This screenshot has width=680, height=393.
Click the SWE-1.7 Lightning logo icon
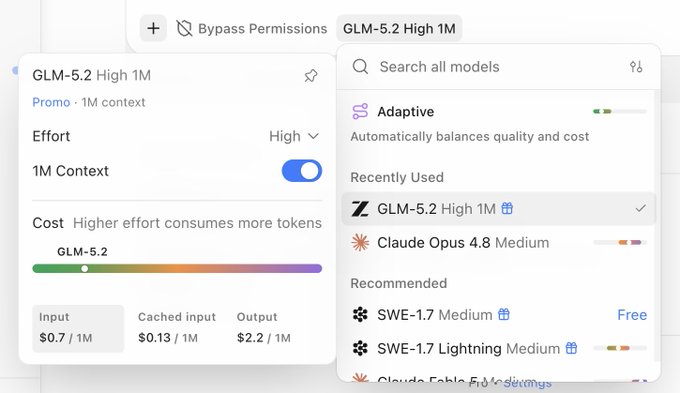coord(360,348)
